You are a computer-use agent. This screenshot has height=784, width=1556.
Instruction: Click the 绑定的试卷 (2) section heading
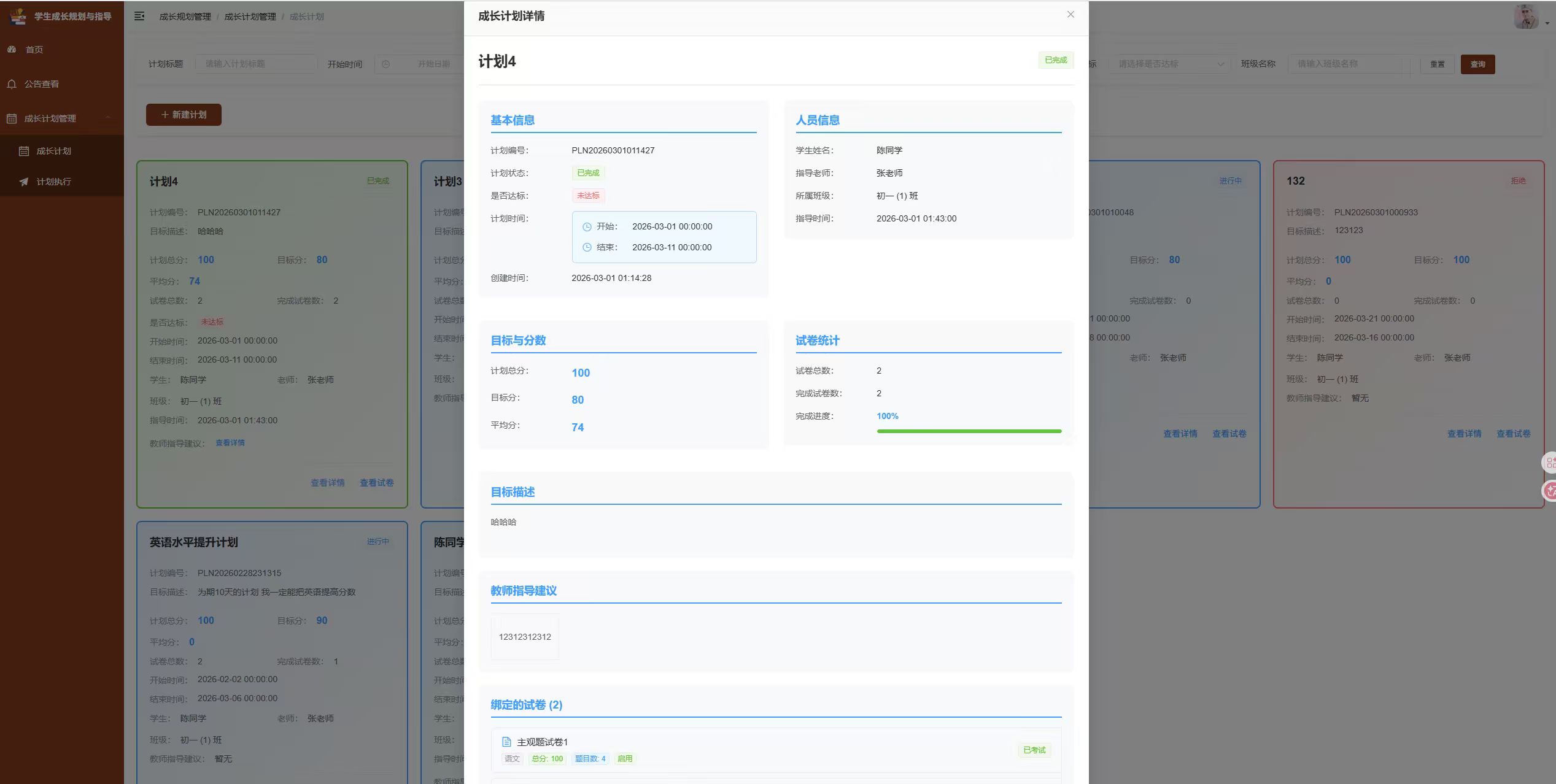(526, 705)
